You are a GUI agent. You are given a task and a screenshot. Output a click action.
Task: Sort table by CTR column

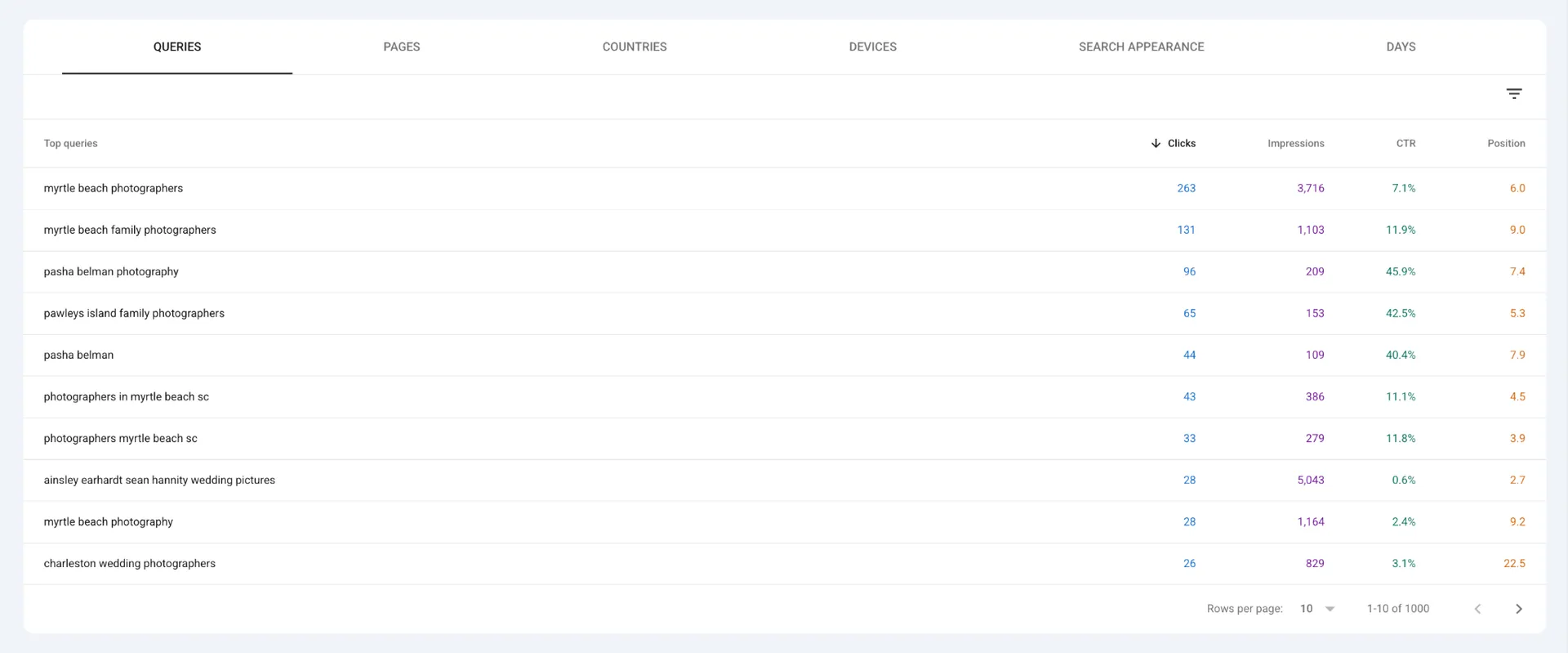pos(1405,143)
